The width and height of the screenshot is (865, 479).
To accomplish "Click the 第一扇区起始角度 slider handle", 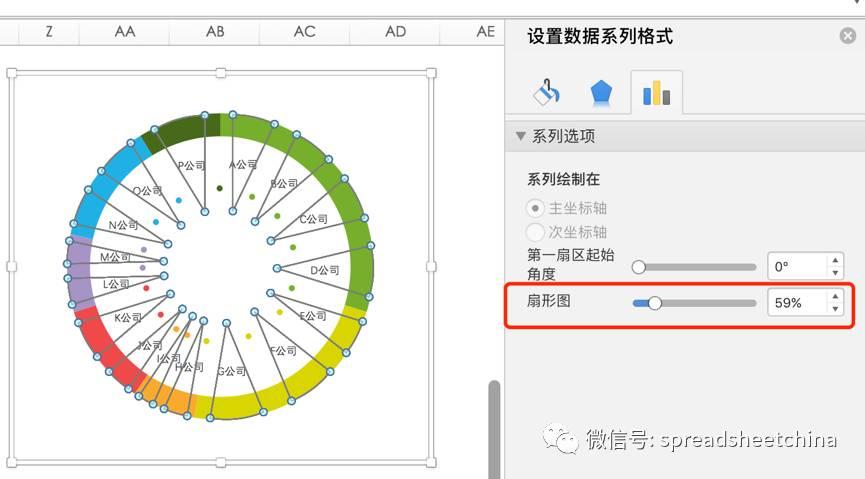I will [639, 267].
